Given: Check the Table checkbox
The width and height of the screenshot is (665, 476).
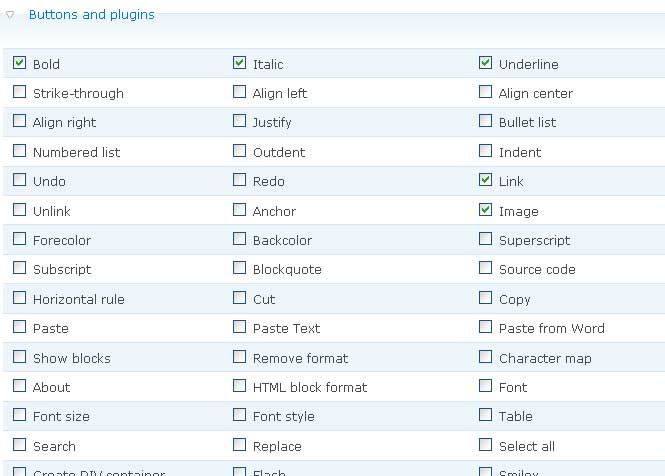Looking at the screenshot, I should point(486,415).
